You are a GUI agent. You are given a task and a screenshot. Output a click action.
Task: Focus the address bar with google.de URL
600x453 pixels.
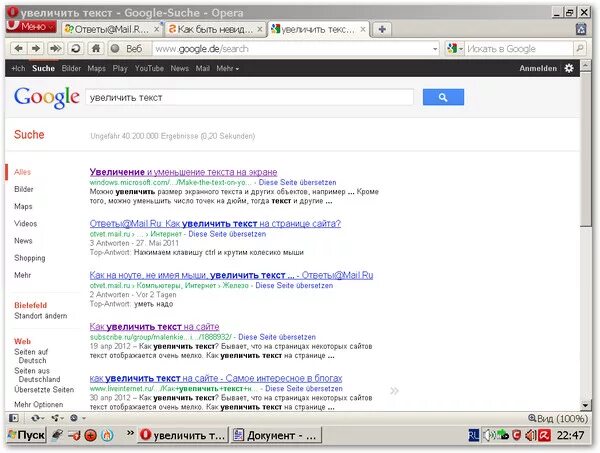pyautogui.click(x=291, y=49)
